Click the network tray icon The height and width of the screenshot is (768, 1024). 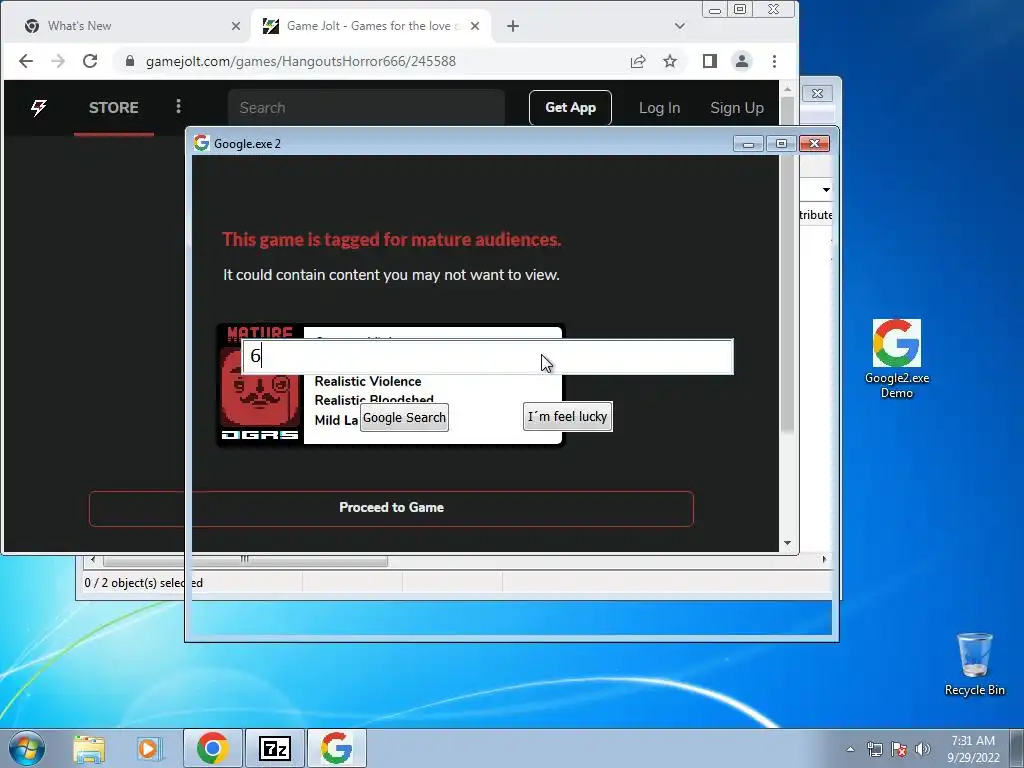pos(874,749)
